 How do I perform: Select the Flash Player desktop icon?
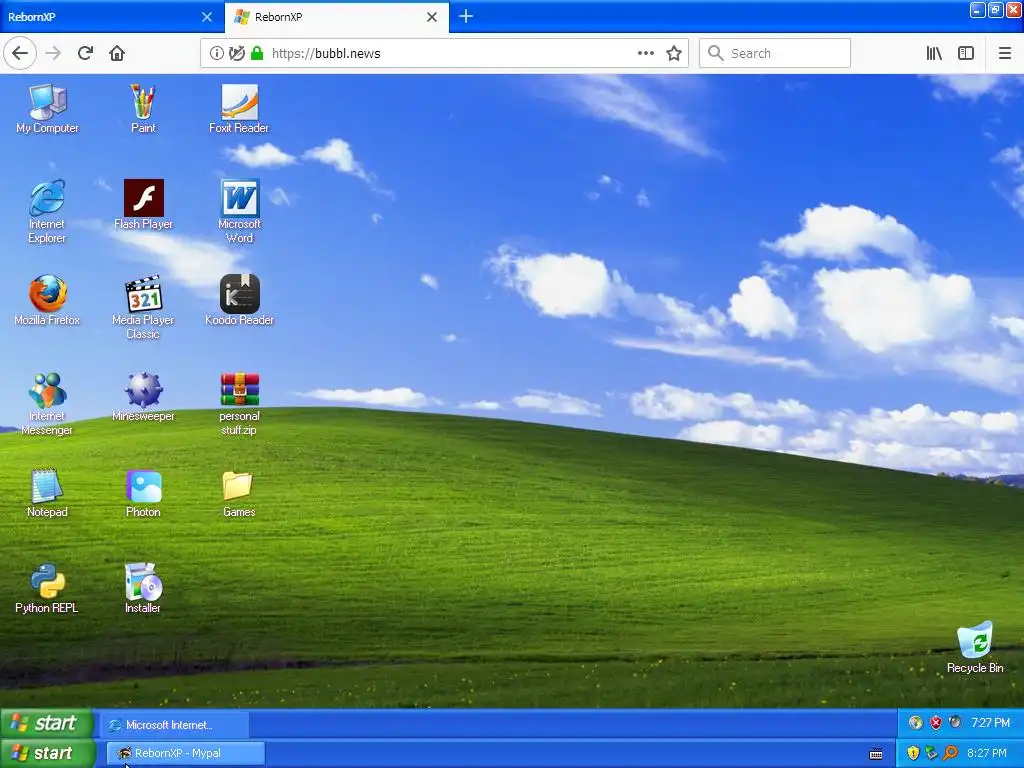coord(143,204)
